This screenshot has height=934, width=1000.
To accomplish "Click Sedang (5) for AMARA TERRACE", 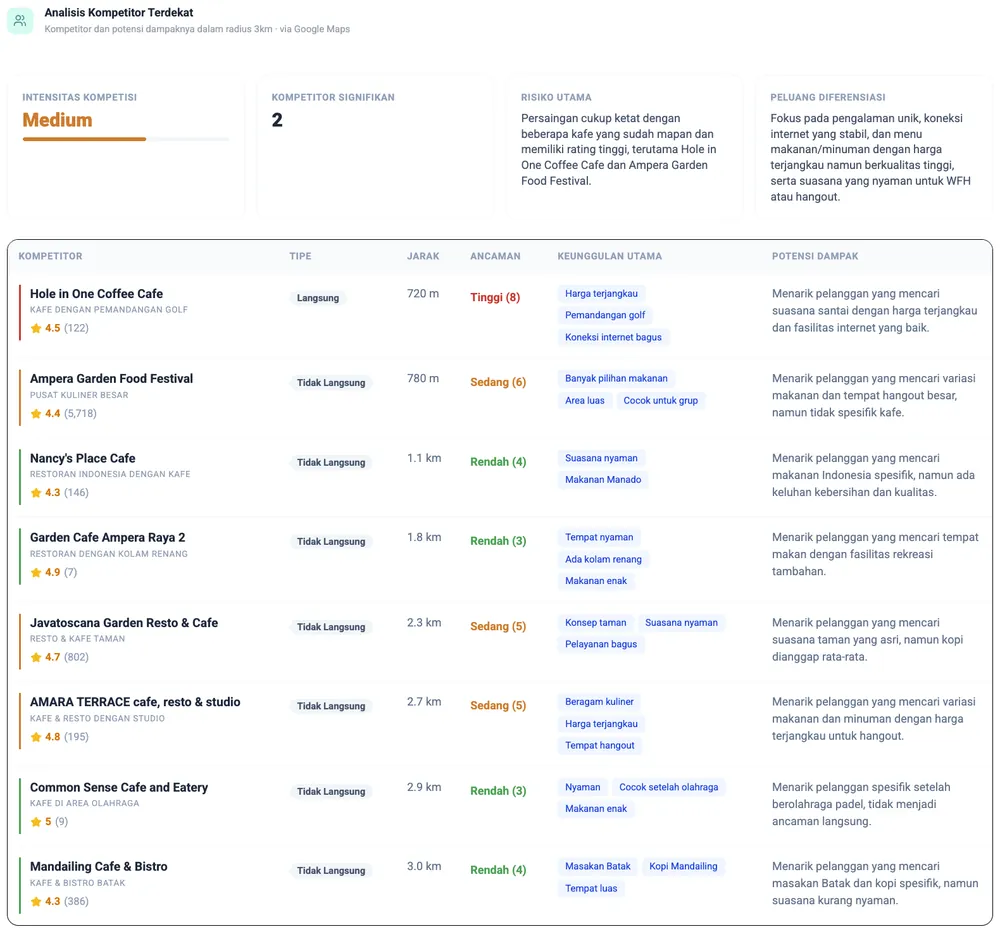I will coord(498,706).
